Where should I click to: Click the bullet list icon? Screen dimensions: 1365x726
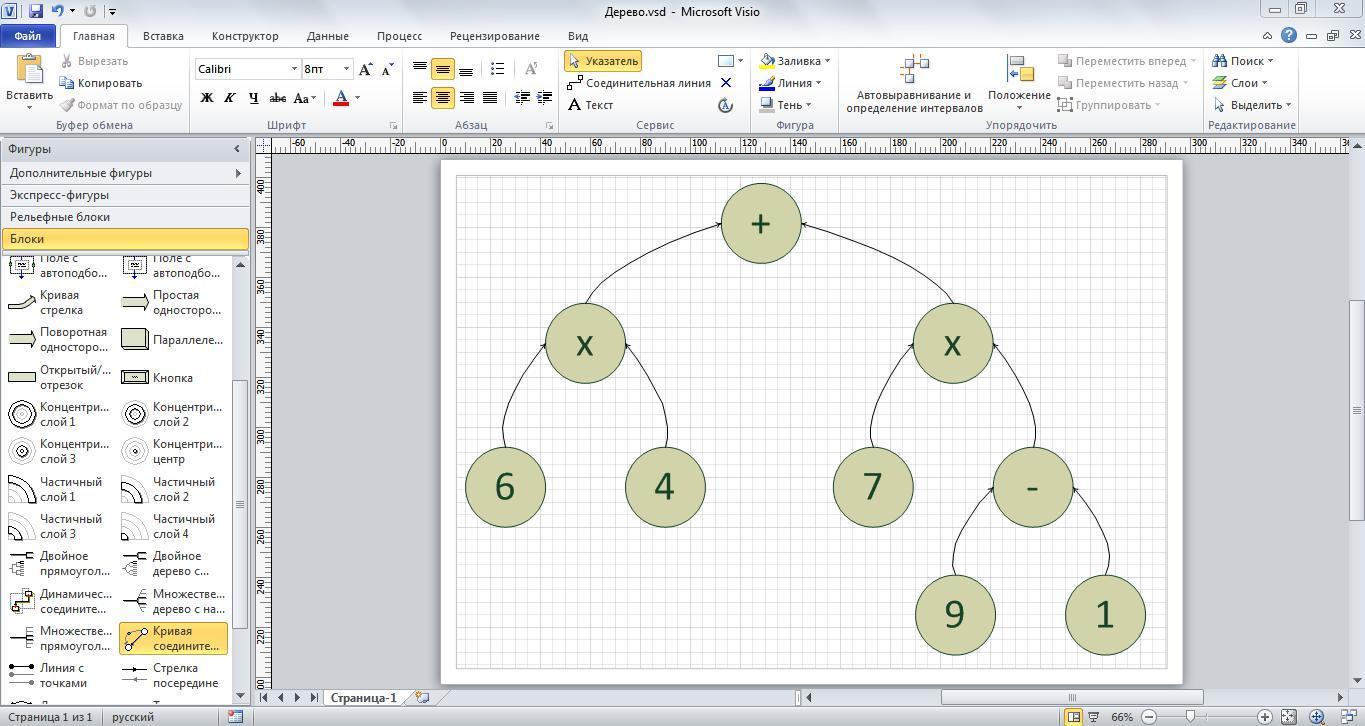[497, 69]
